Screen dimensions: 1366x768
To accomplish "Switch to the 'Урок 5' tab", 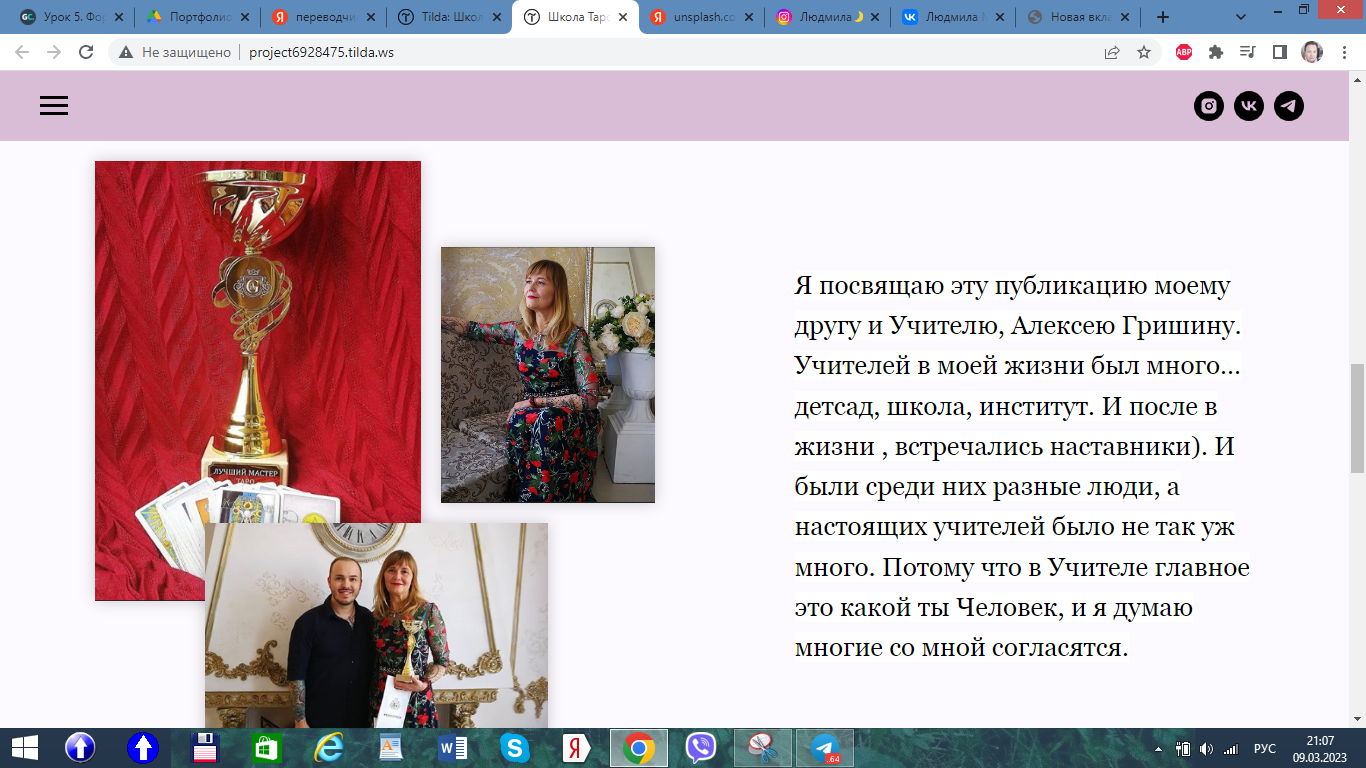I will (x=70, y=17).
